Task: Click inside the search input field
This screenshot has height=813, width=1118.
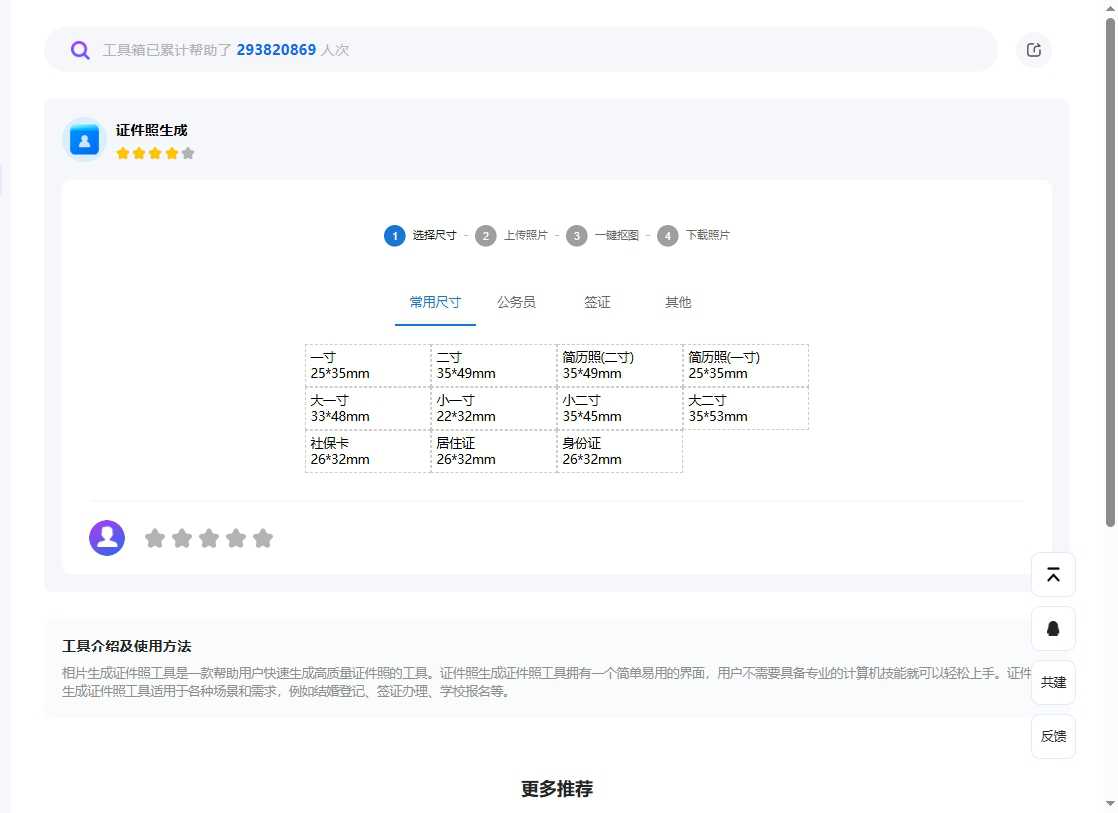Action: point(400,49)
